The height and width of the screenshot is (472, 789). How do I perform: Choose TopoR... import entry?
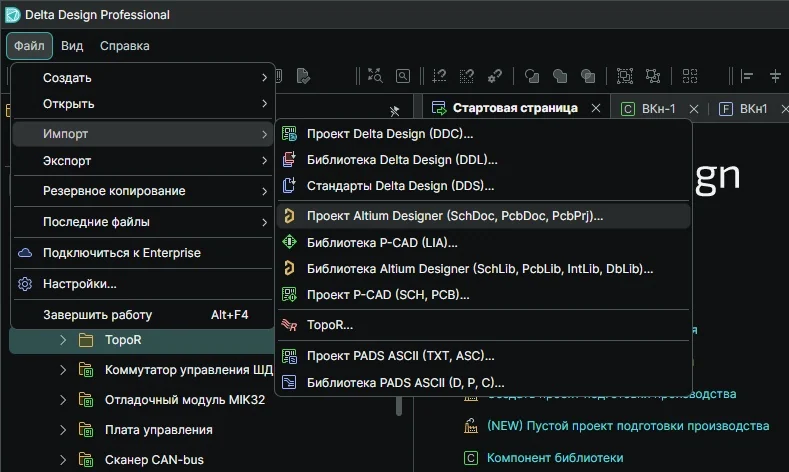click(x=483, y=325)
